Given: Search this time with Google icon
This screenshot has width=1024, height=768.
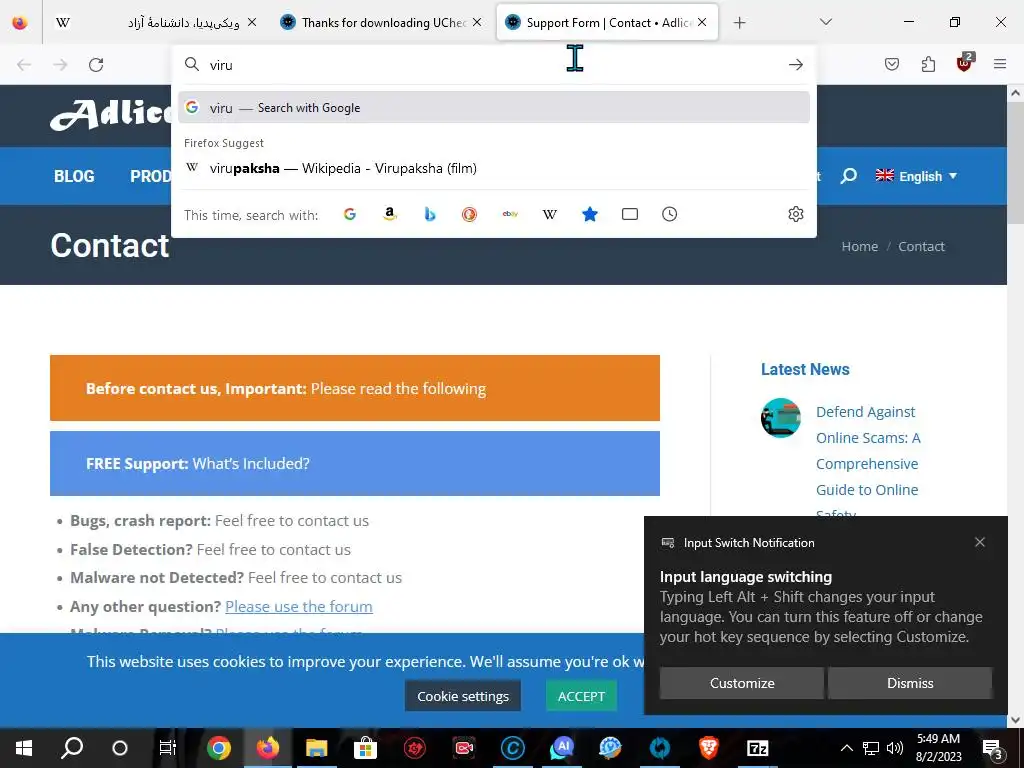Looking at the screenshot, I should coord(350,214).
